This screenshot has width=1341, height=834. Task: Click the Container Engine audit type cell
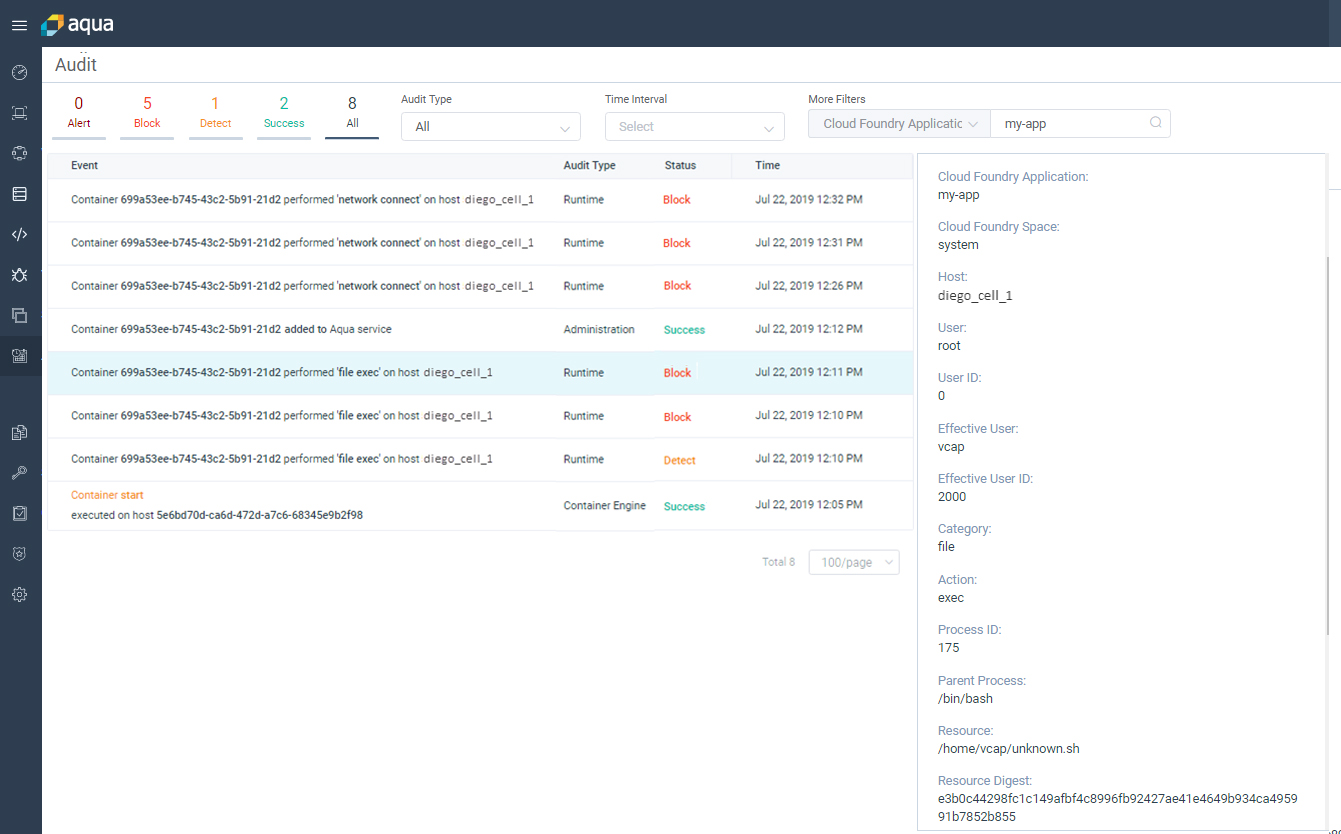(x=605, y=506)
